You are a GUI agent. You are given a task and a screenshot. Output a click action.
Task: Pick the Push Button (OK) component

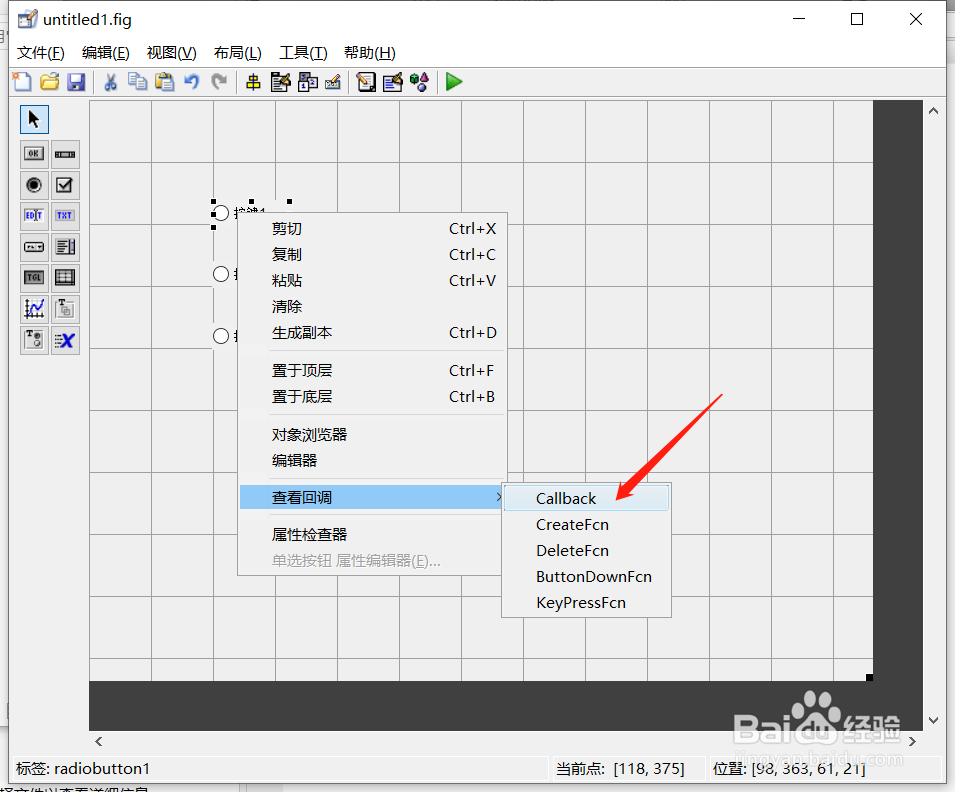tap(34, 154)
